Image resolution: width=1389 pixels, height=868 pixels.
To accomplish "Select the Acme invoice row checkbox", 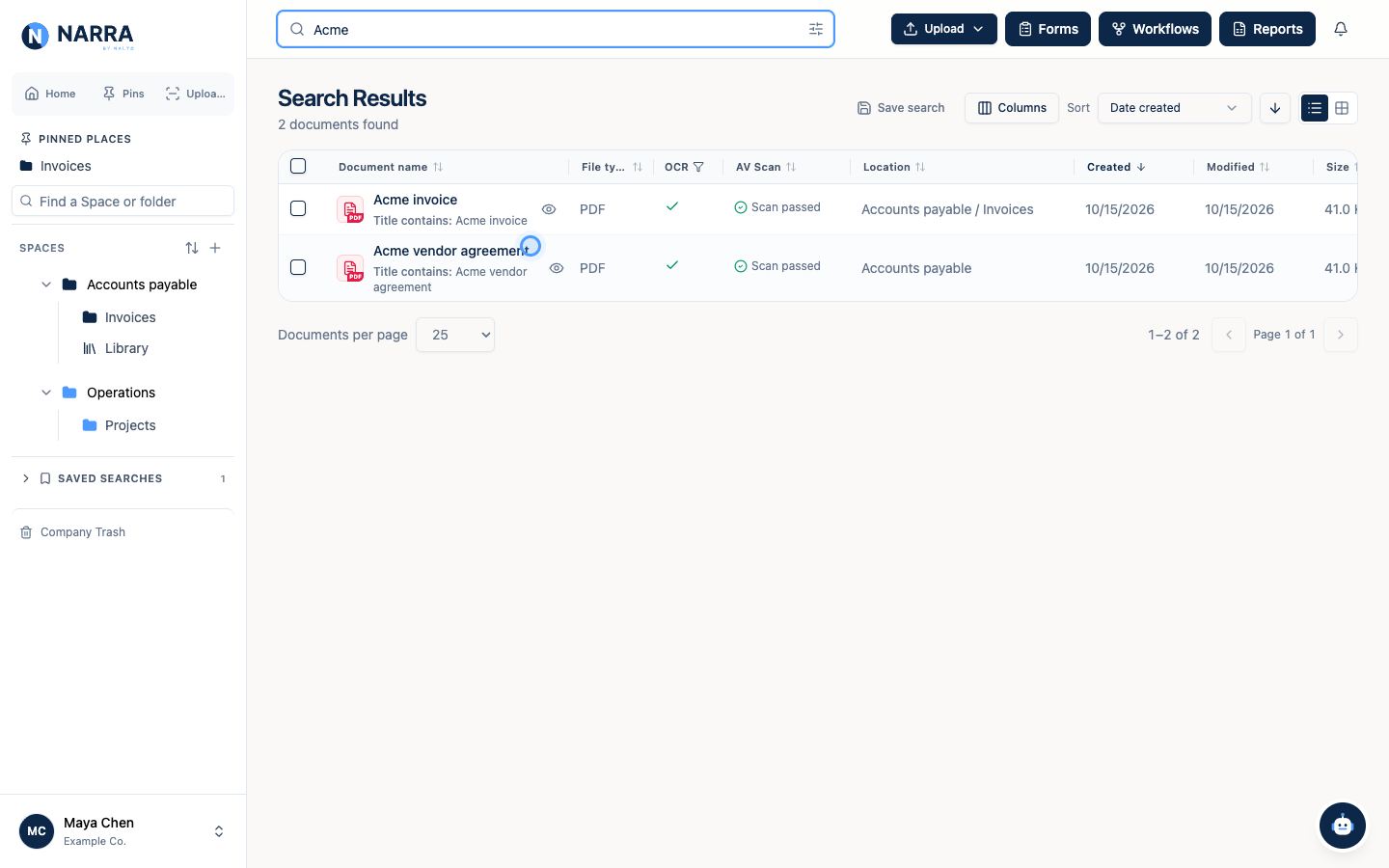I will 298,208.
